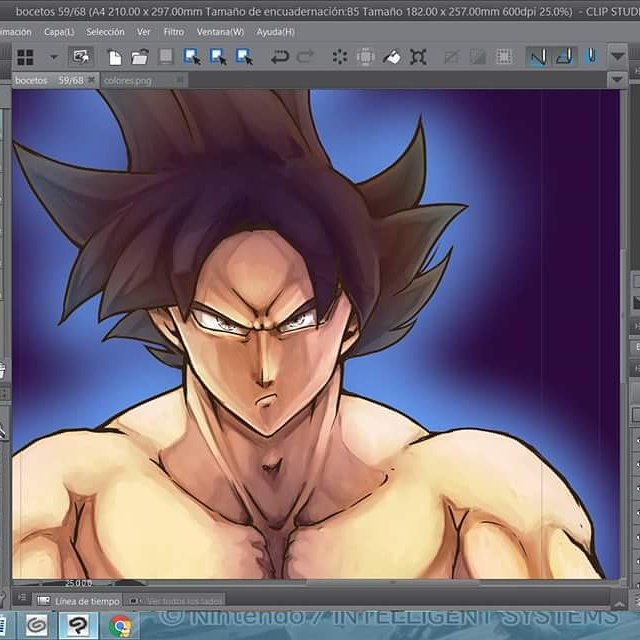The width and height of the screenshot is (640, 640).
Task: Open the Ventana(W) menu
Action: (x=220, y=32)
